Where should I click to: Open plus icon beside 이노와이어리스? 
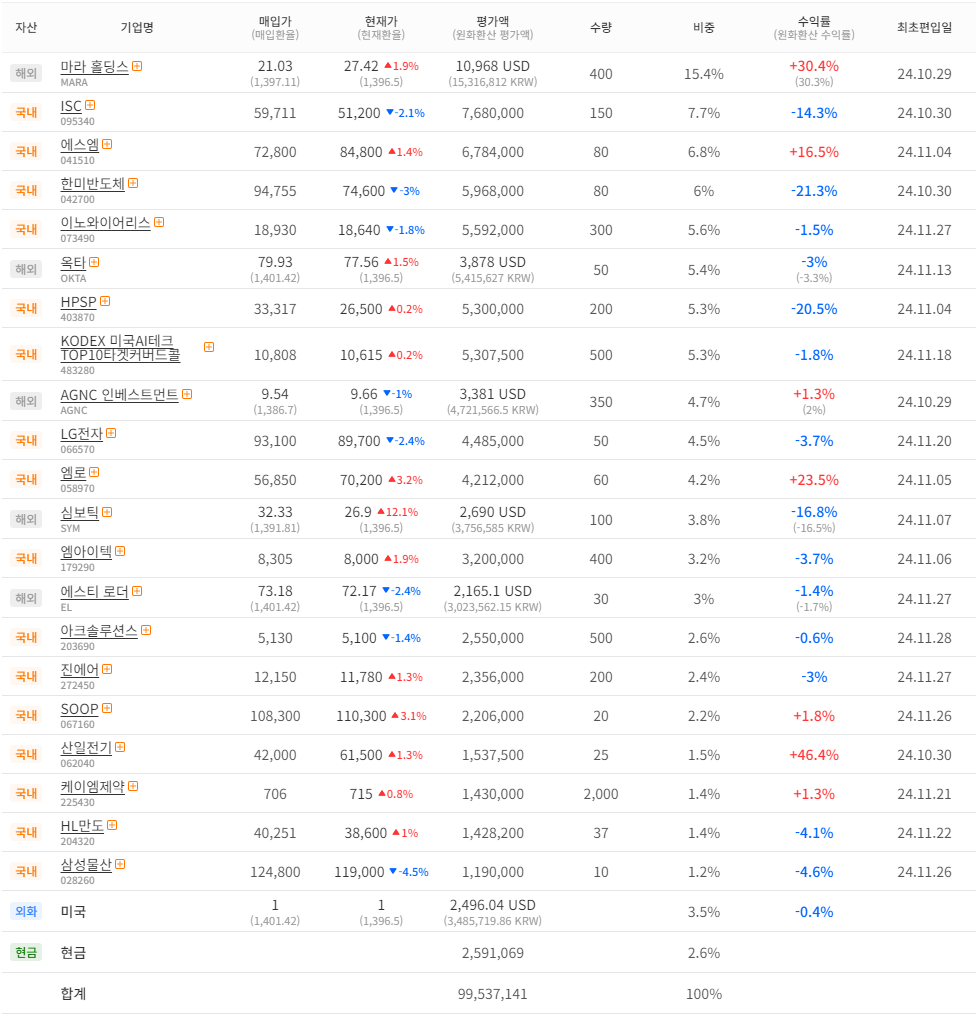tap(159, 222)
